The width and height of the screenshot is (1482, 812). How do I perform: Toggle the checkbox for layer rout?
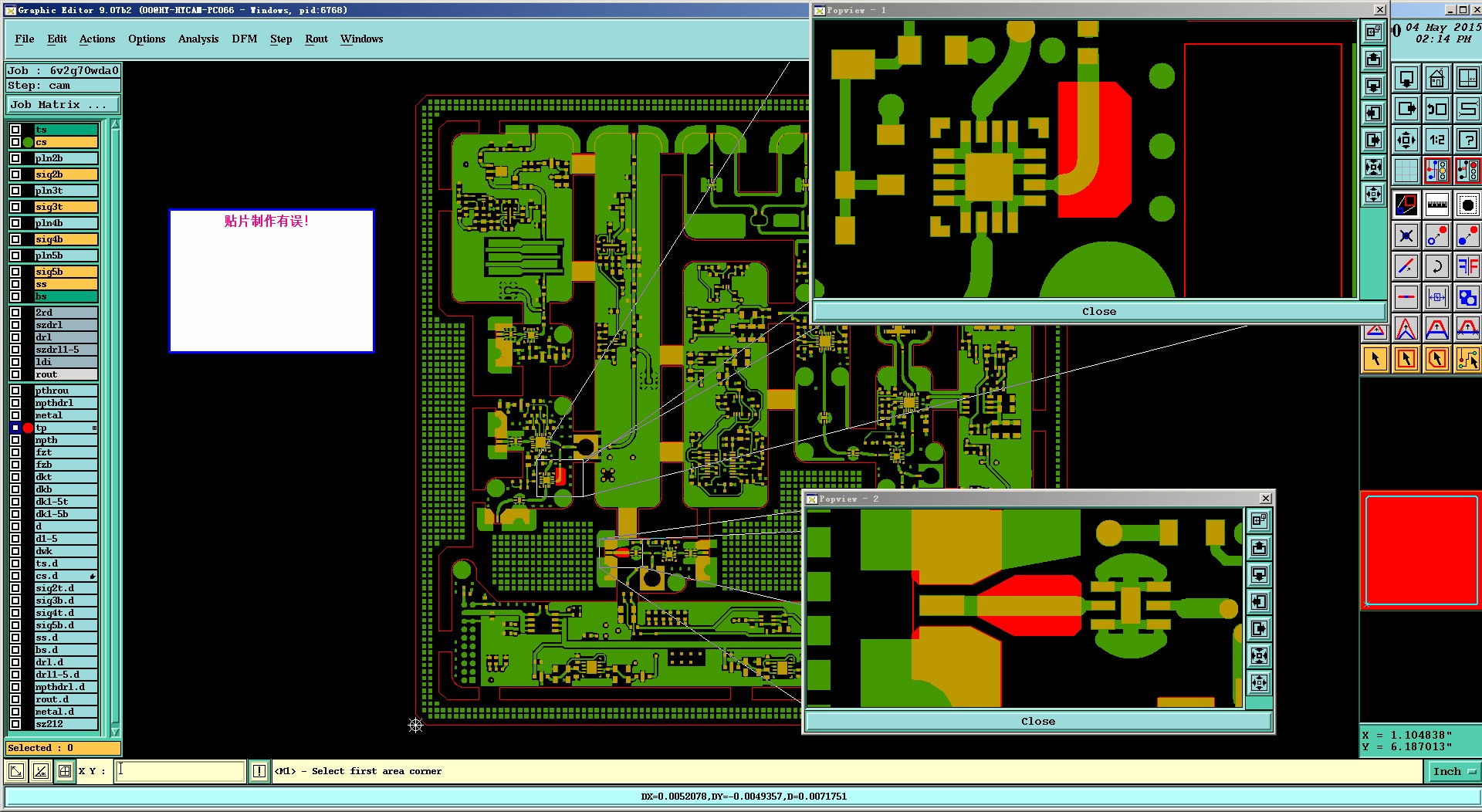coord(15,374)
